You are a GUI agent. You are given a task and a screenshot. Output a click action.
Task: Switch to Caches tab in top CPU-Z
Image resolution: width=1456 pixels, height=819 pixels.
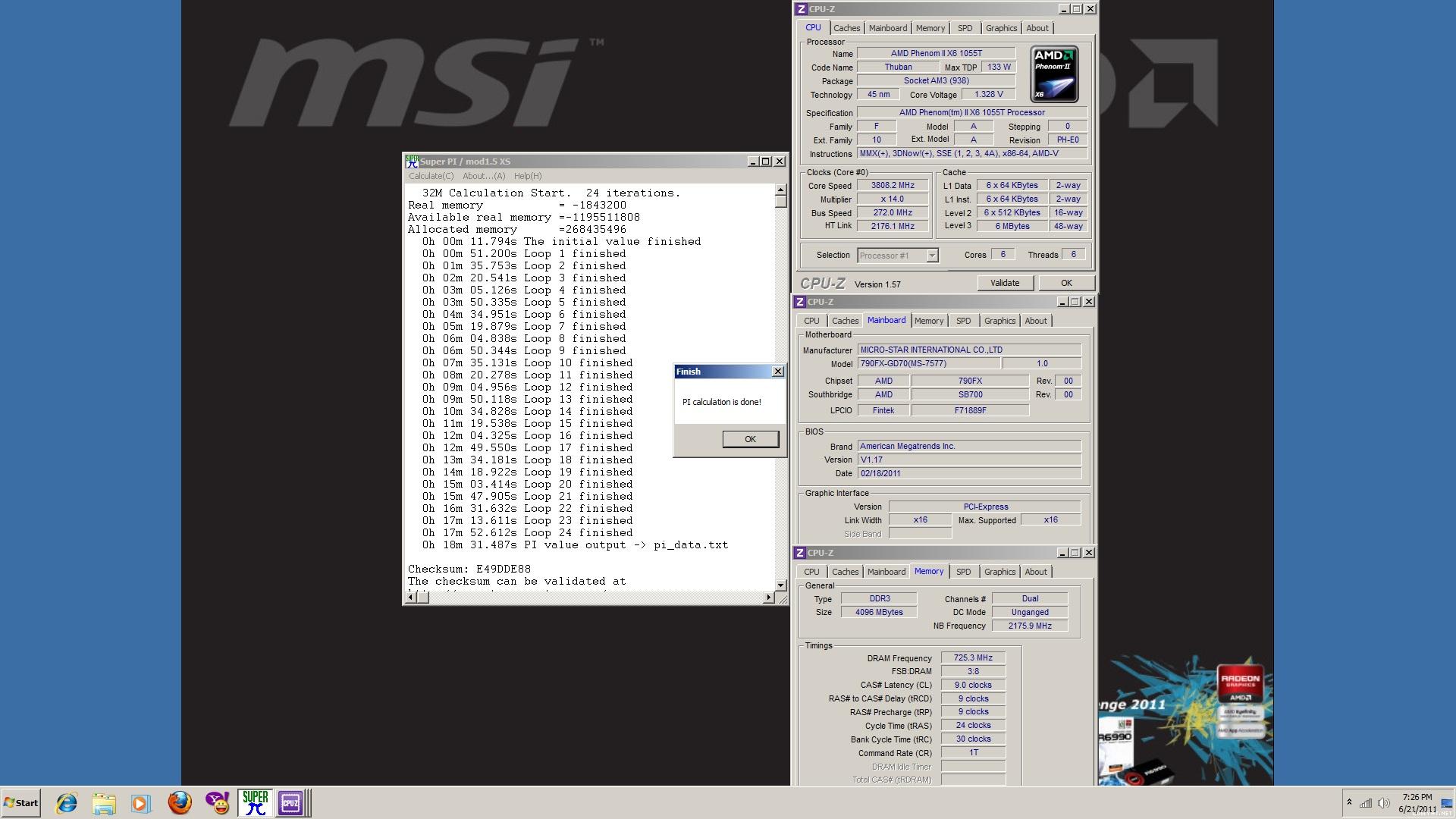pyautogui.click(x=846, y=28)
